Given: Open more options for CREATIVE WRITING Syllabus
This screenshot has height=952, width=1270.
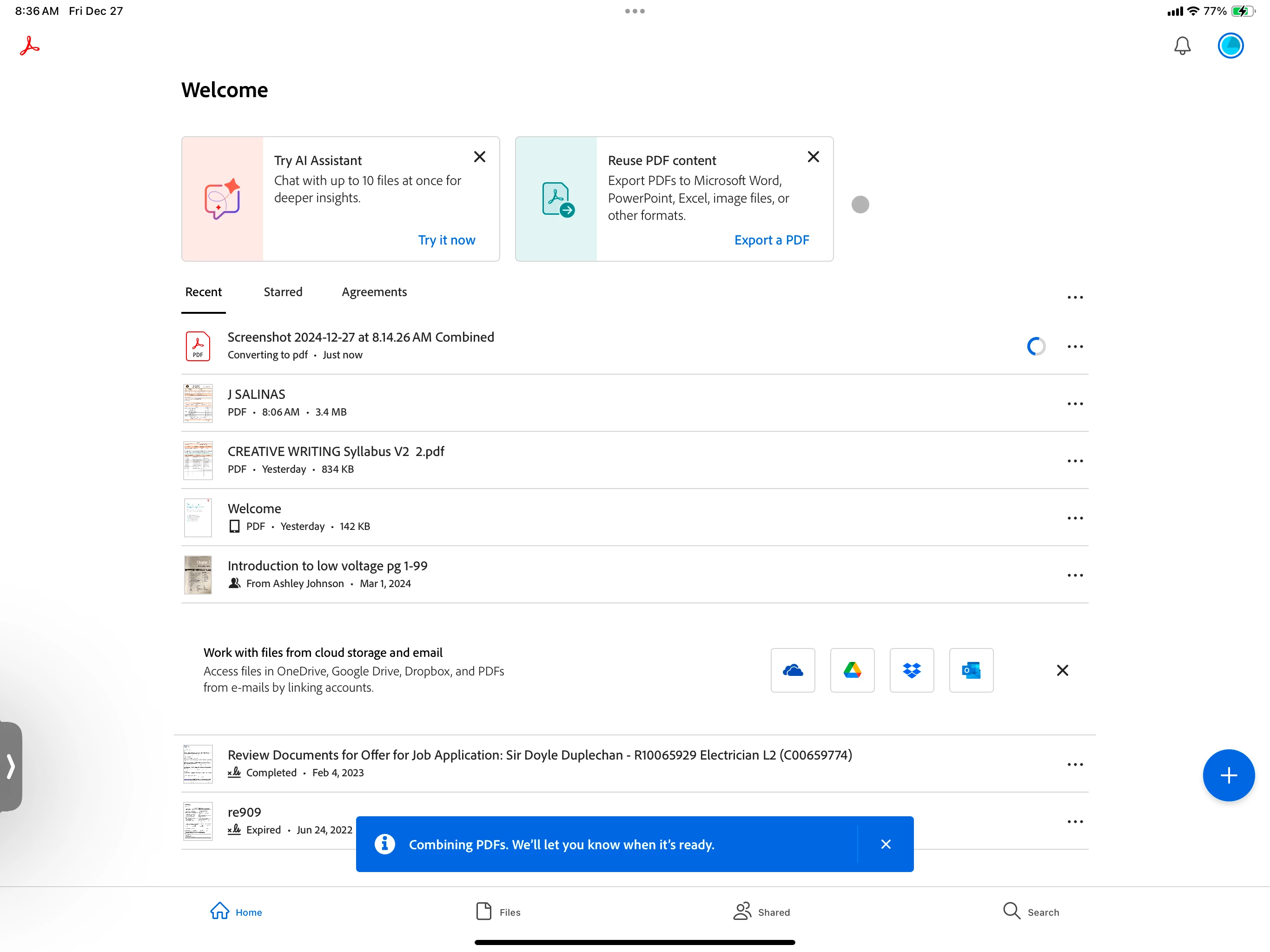Looking at the screenshot, I should coord(1075,461).
